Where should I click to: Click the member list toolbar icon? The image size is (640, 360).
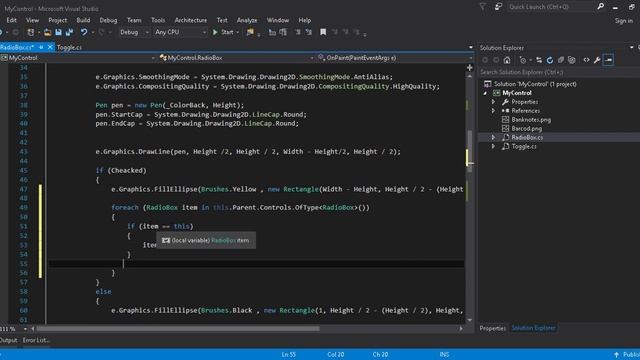point(272,32)
